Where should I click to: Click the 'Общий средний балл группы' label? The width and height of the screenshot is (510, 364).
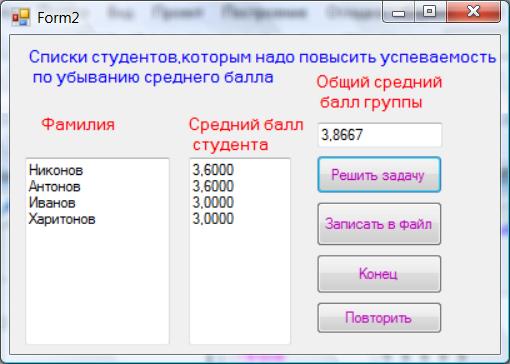pos(379,92)
